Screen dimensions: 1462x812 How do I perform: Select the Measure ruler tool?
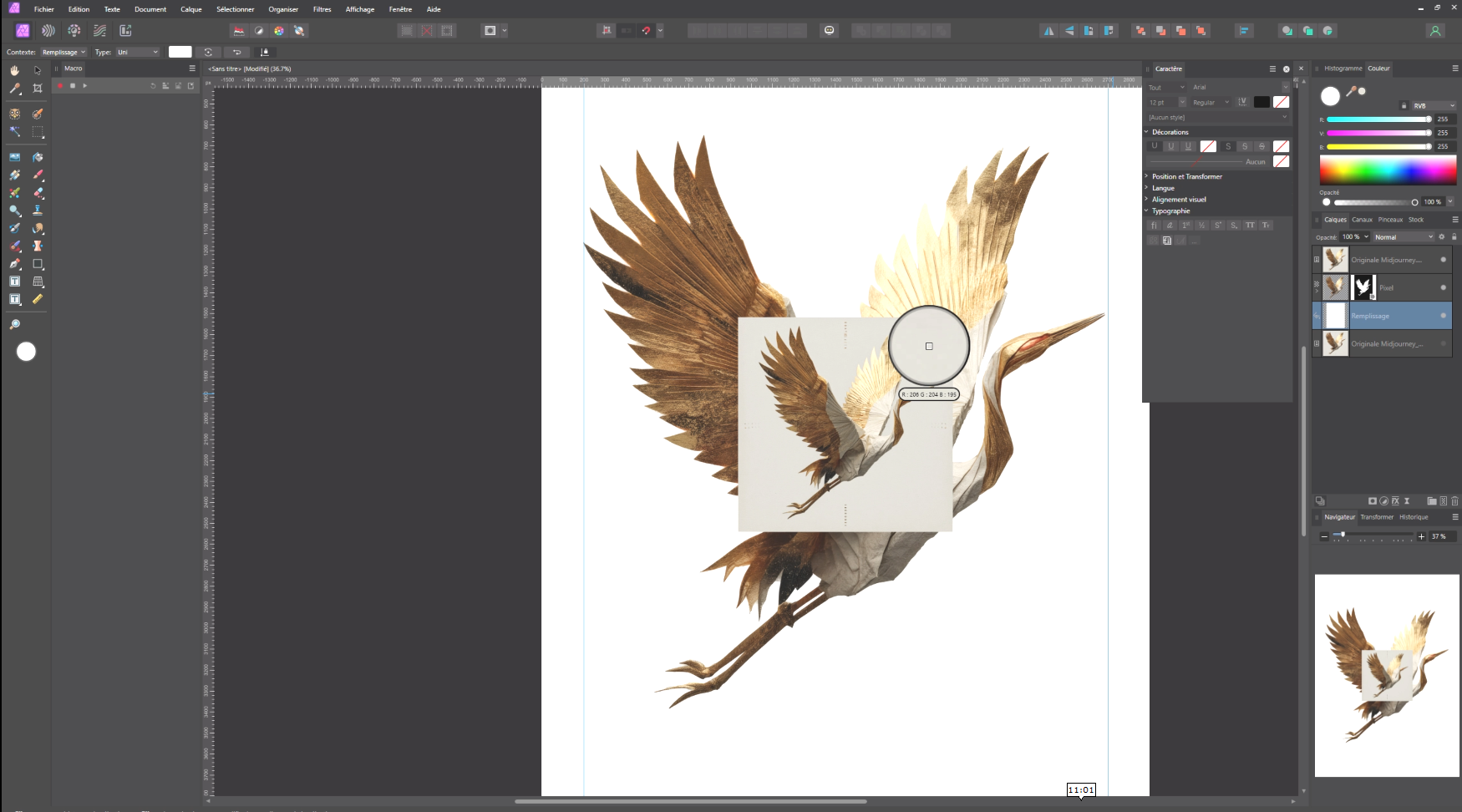tap(38, 299)
